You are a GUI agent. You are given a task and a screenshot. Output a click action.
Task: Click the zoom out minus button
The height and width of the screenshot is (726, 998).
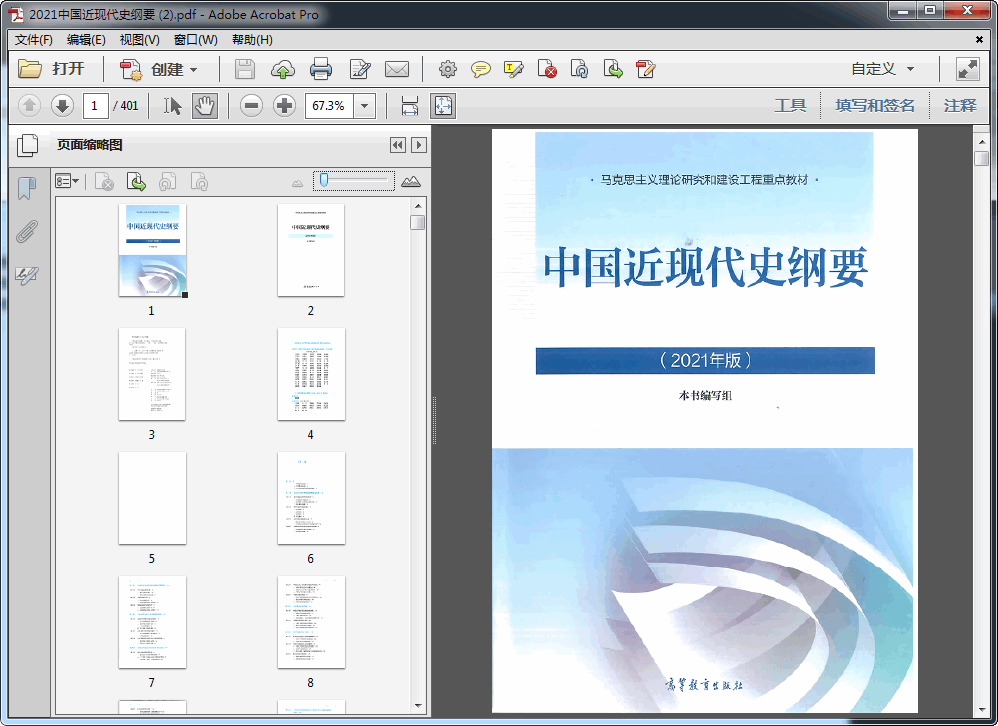(x=251, y=106)
